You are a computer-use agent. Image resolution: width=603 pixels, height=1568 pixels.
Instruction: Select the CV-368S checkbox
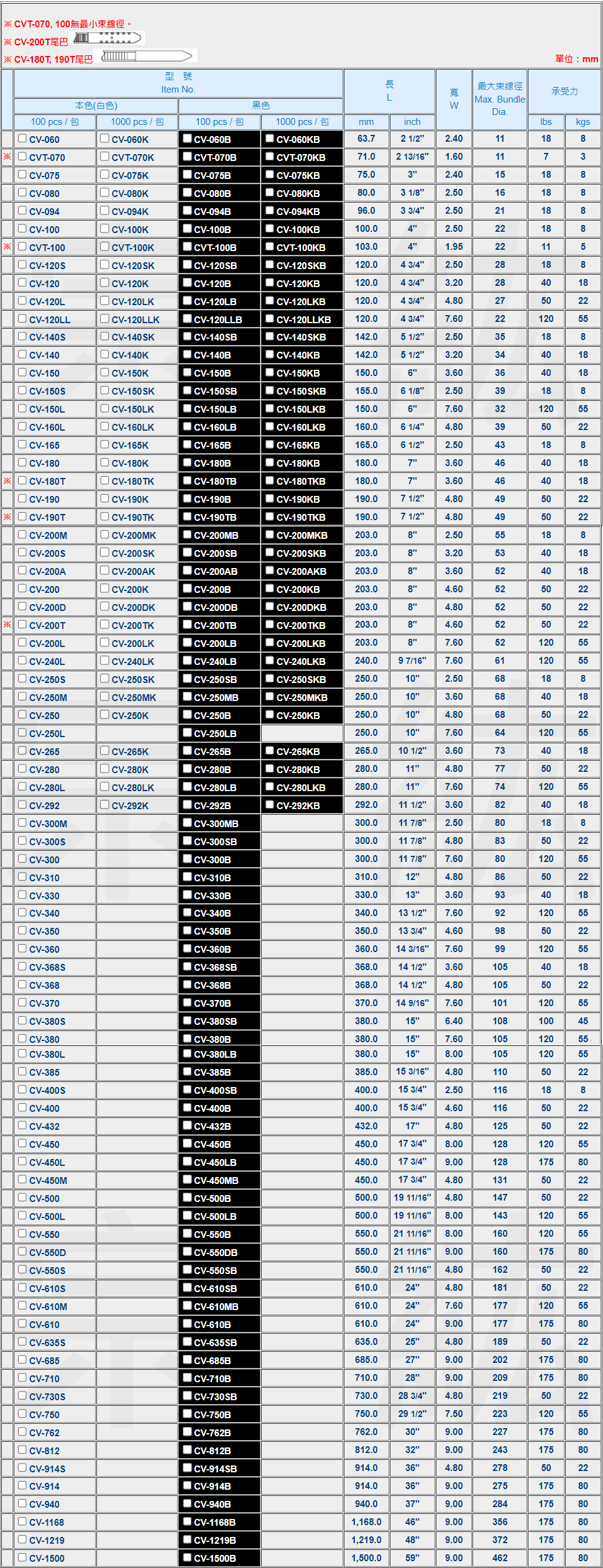click(x=22, y=966)
